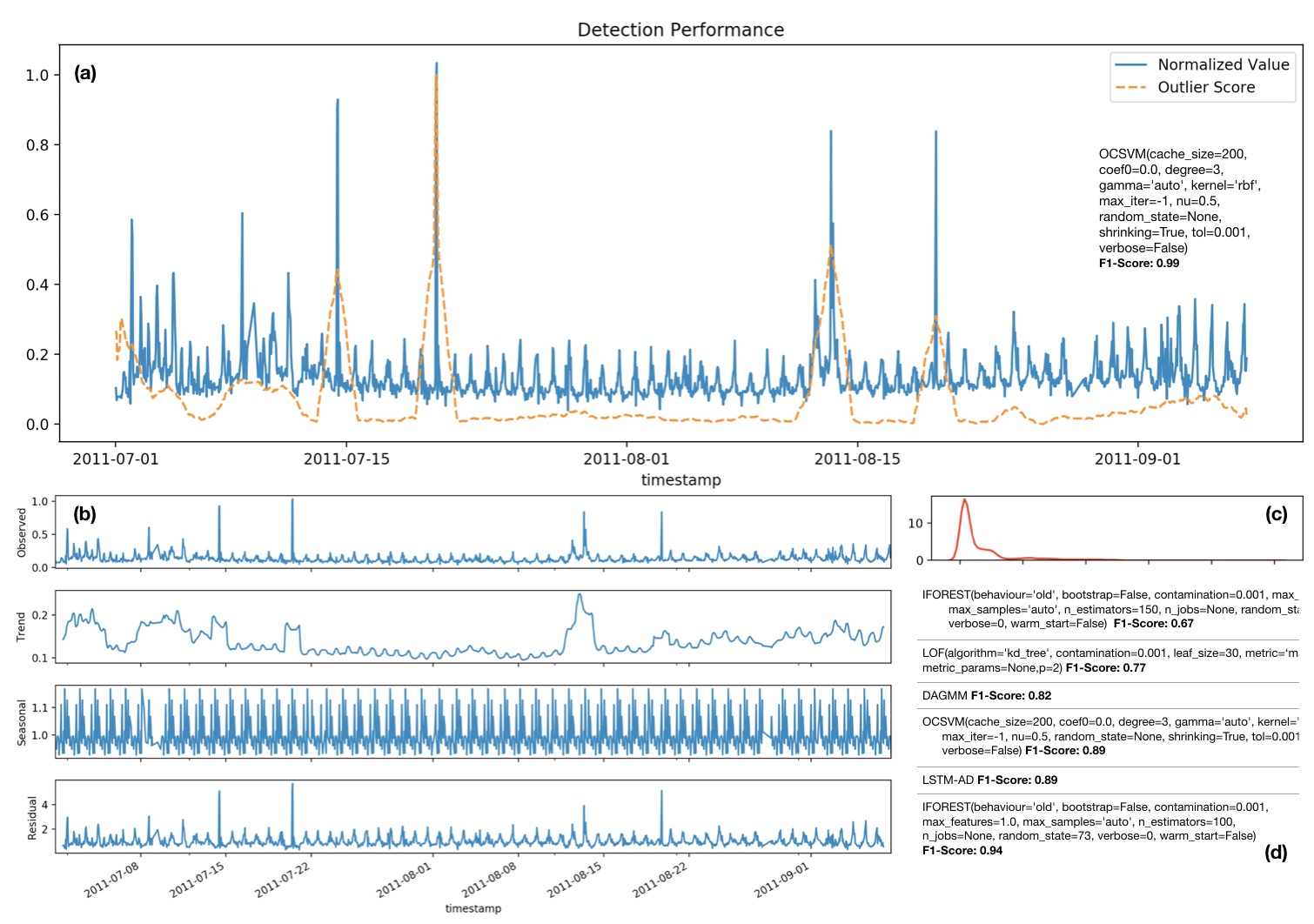Click main chart y-axis tick '0.4'
This screenshot has height=924, width=1314.
click(x=37, y=285)
